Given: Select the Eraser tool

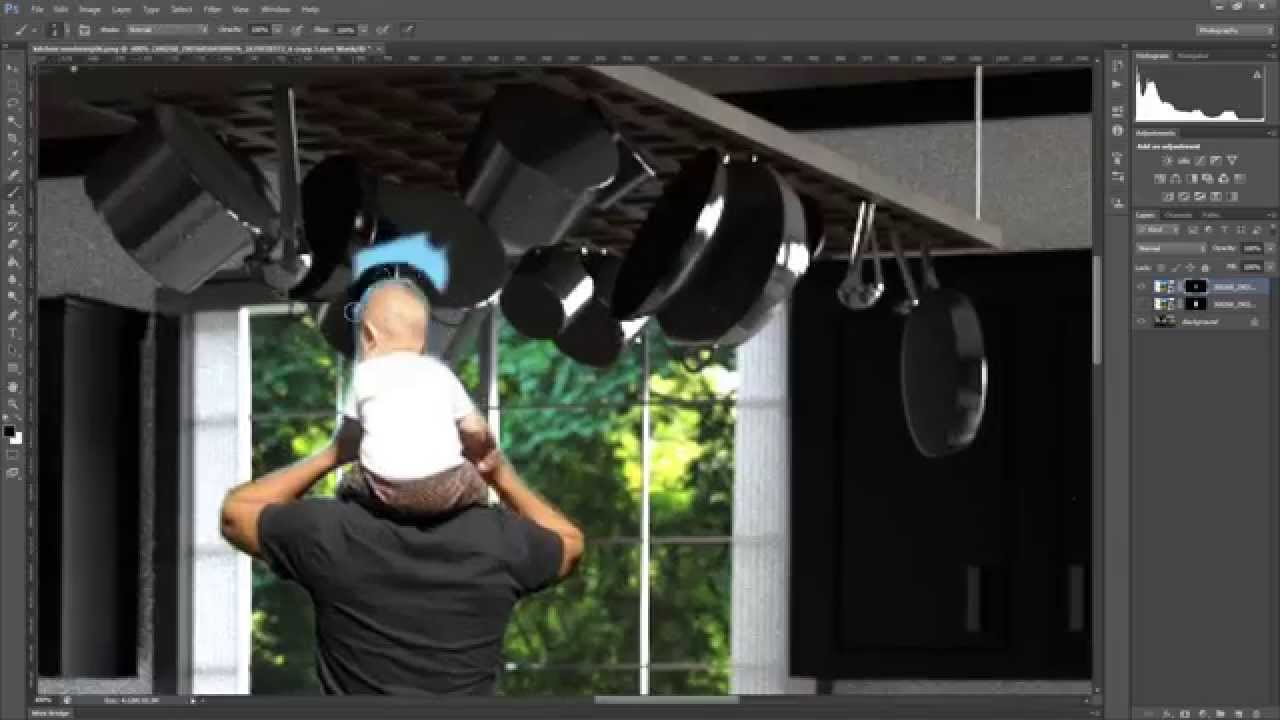Looking at the screenshot, I should click(x=13, y=244).
